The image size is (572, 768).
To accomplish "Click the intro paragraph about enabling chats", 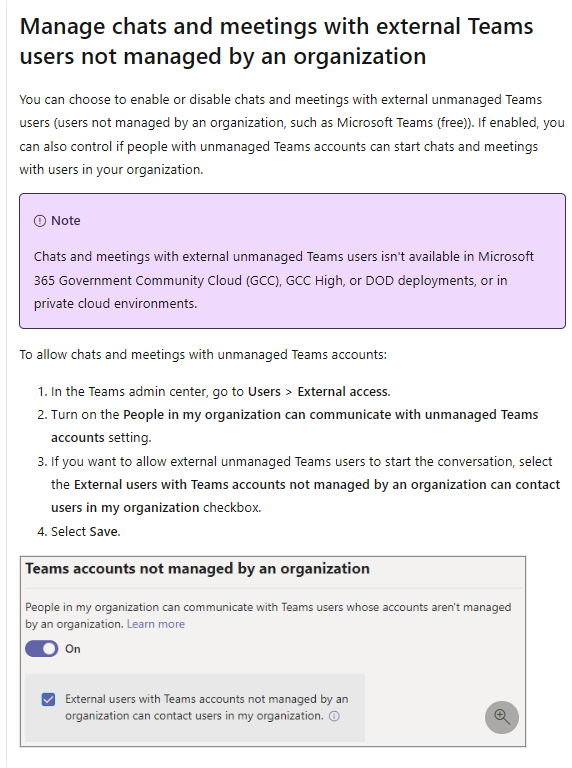I will (292, 135).
